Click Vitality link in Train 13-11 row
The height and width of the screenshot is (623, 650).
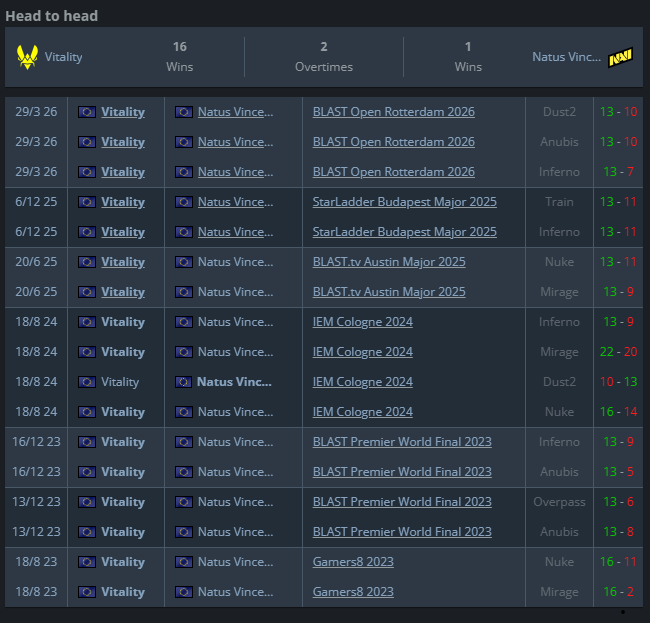coord(123,202)
